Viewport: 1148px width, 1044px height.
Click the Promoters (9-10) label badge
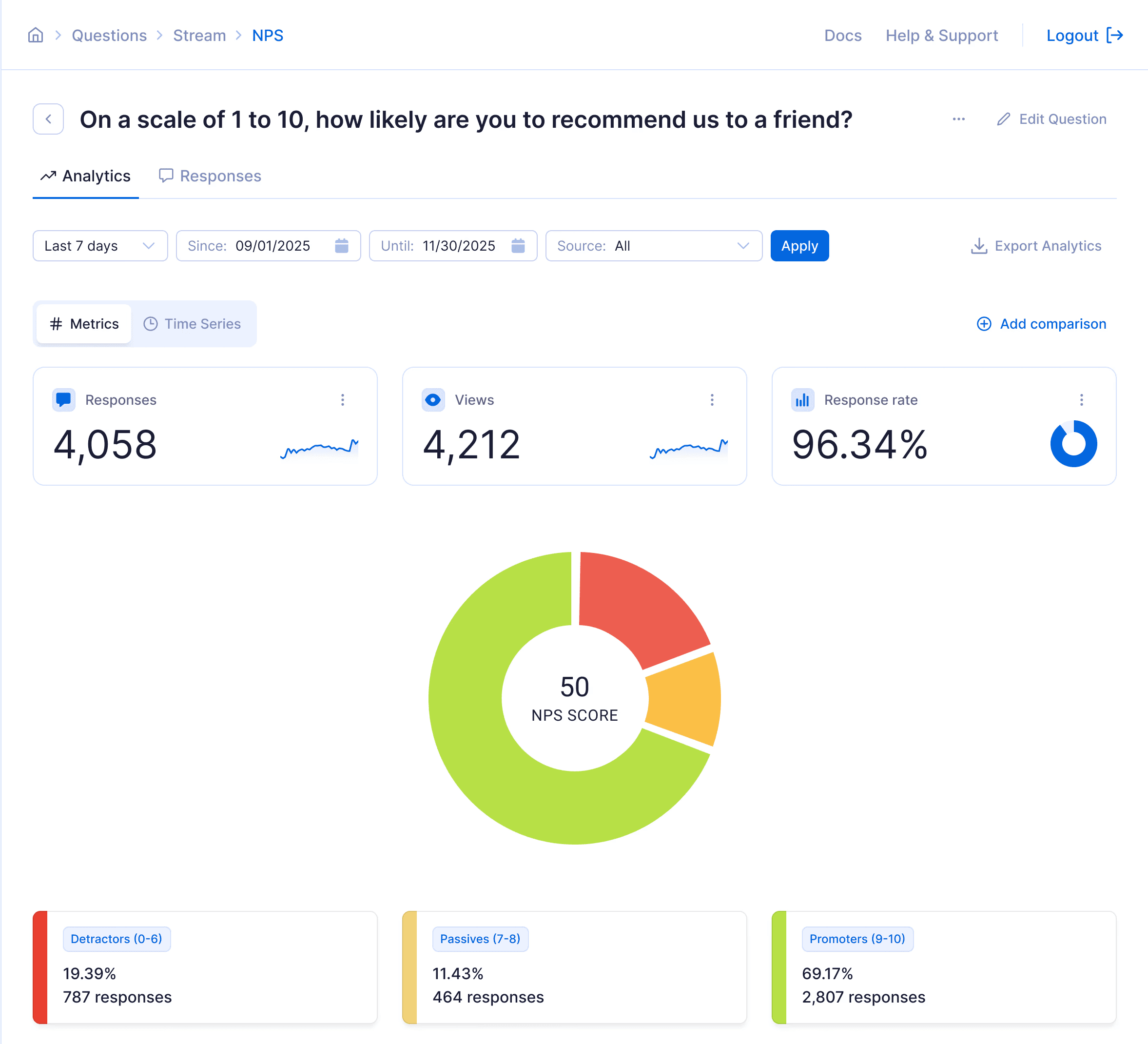857,939
